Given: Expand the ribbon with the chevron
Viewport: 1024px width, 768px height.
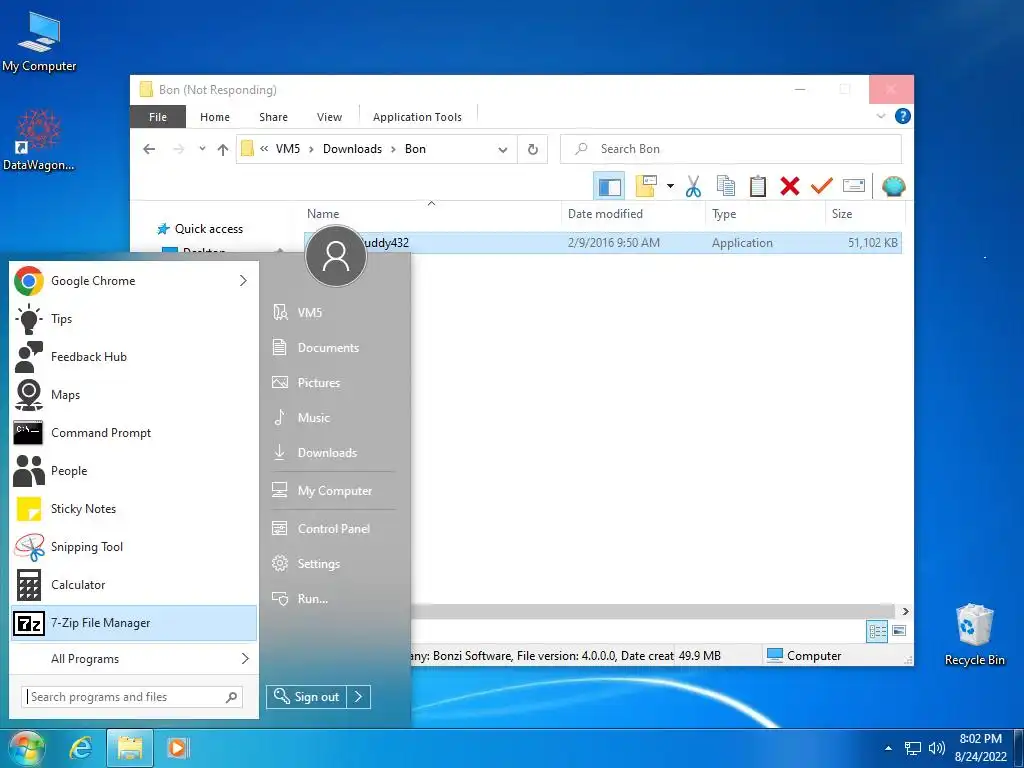Looking at the screenshot, I should pos(880,116).
